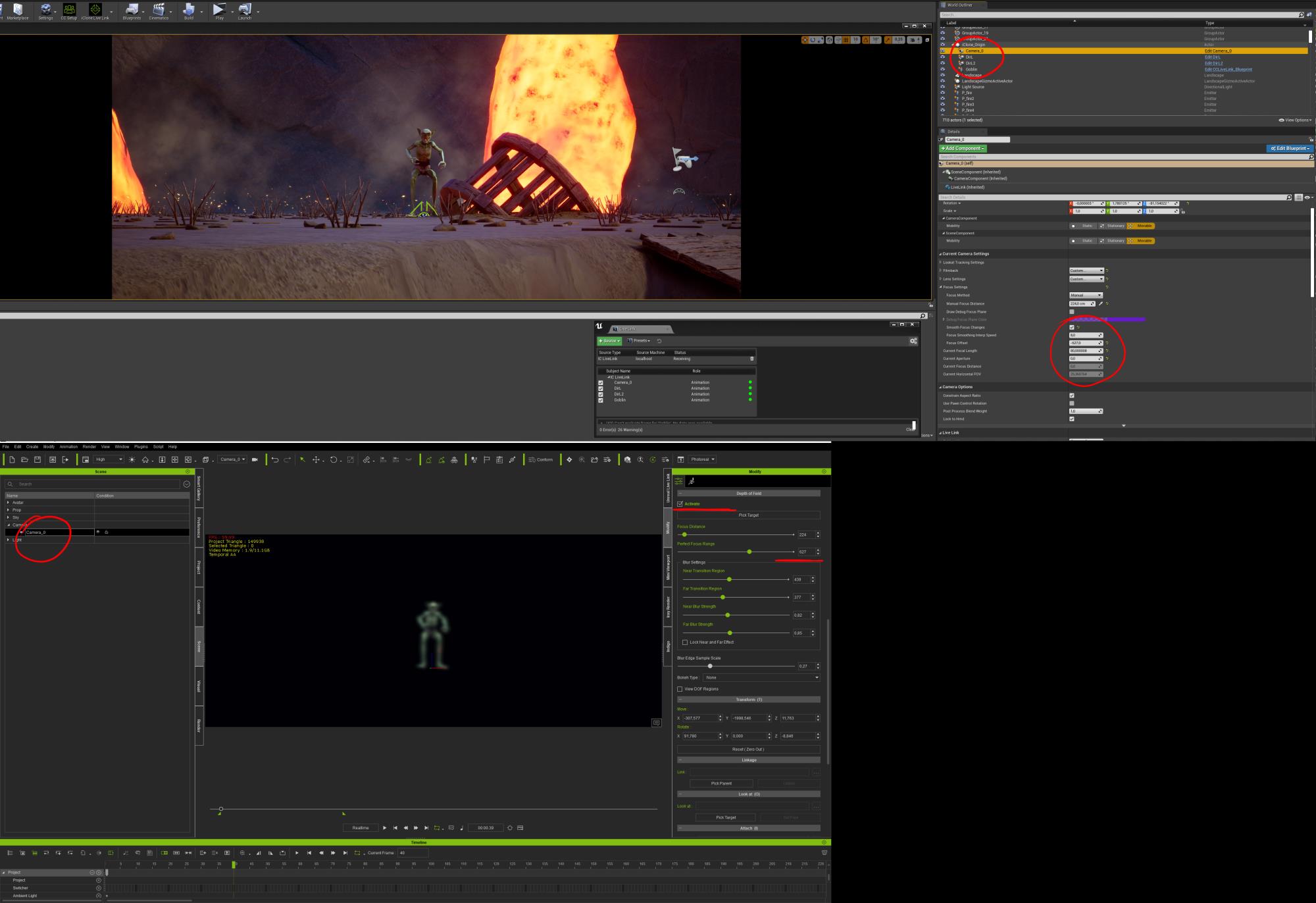Switch to Smart Gallery side tab

point(199,489)
